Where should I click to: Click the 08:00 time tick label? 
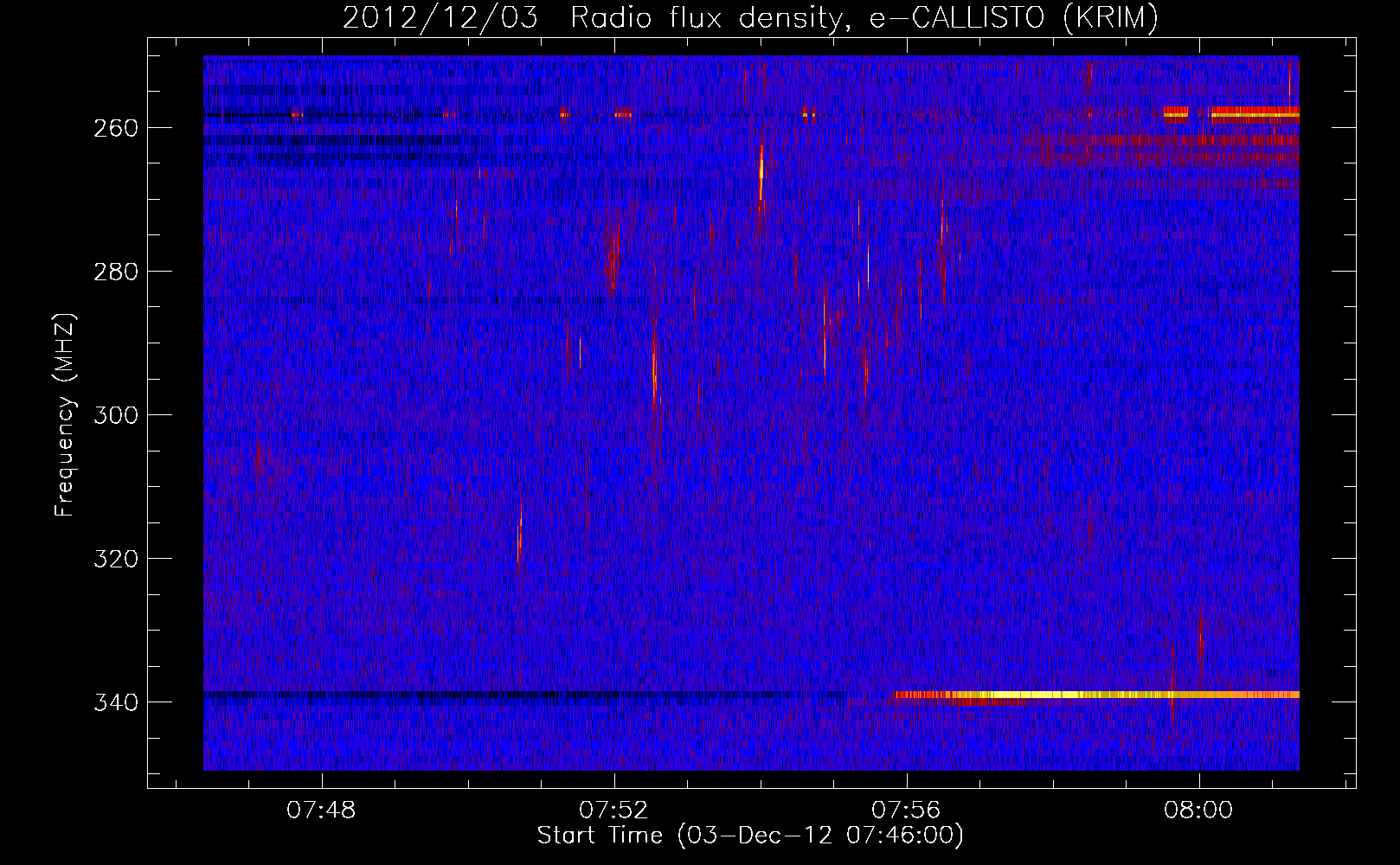pos(1198,811)
